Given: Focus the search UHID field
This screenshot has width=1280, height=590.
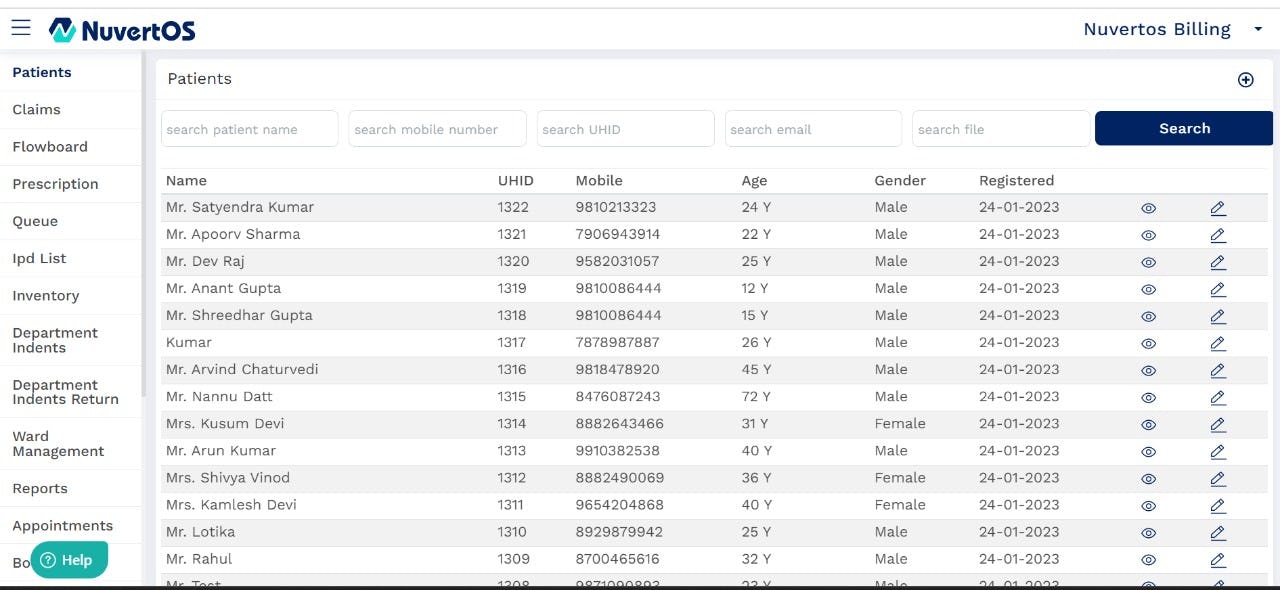Looking at the screenshot, I should point(625,129).
